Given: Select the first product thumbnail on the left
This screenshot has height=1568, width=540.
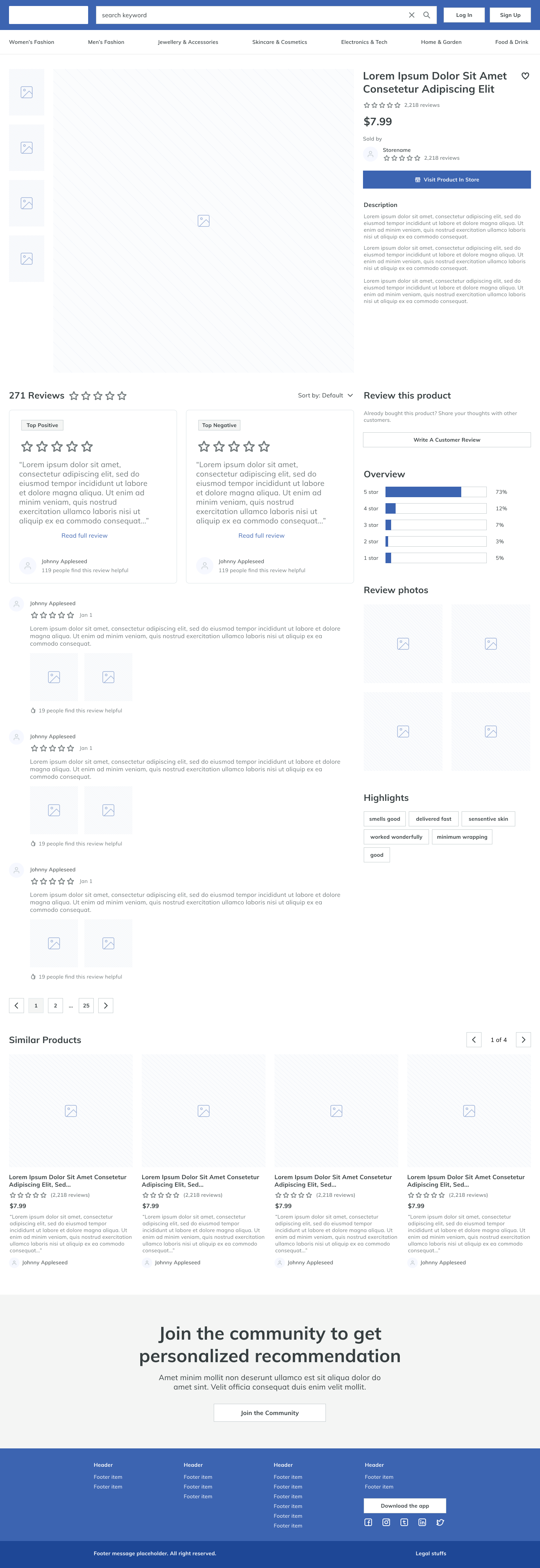Looking at the screenshot, I should click(27, 93).
